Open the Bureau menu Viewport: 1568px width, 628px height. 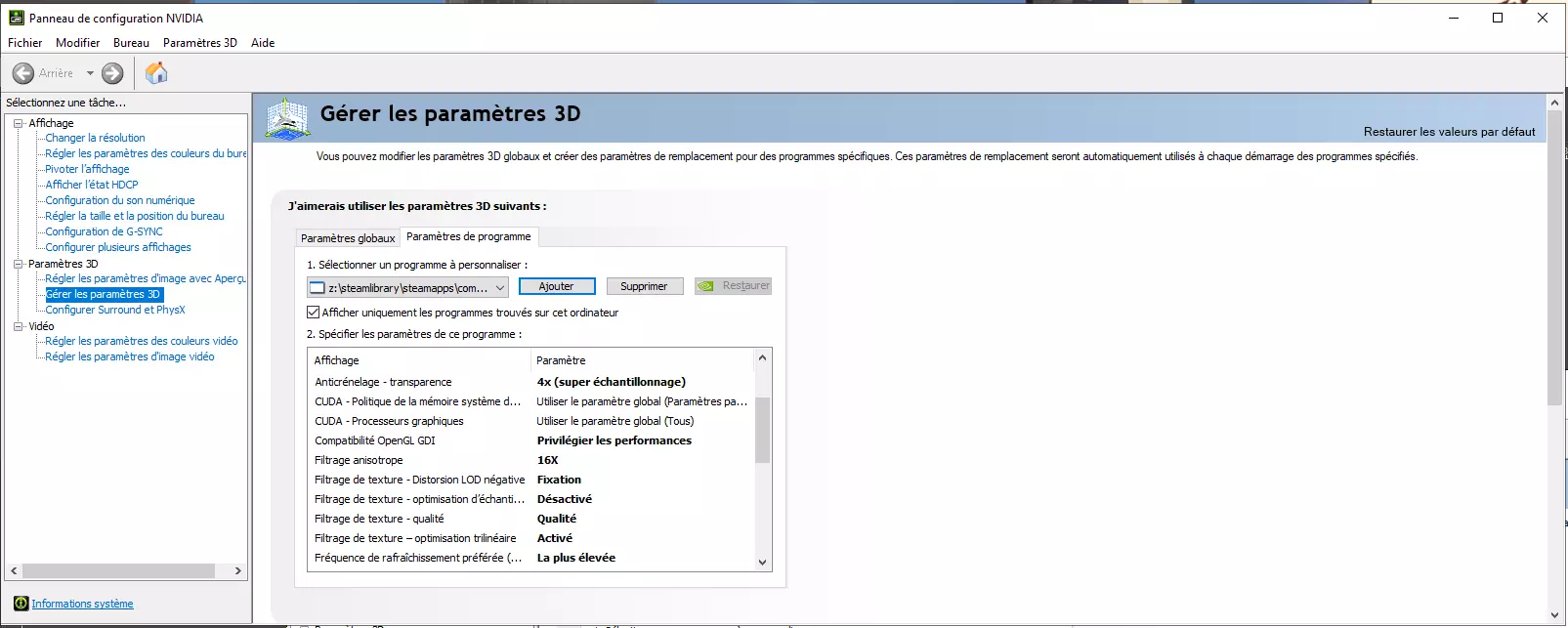131,43
